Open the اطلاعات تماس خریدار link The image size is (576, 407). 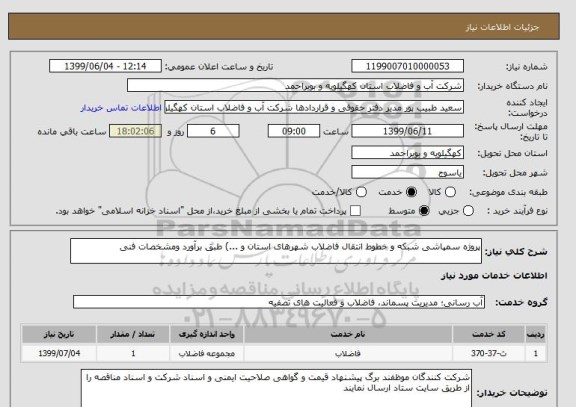121,108
